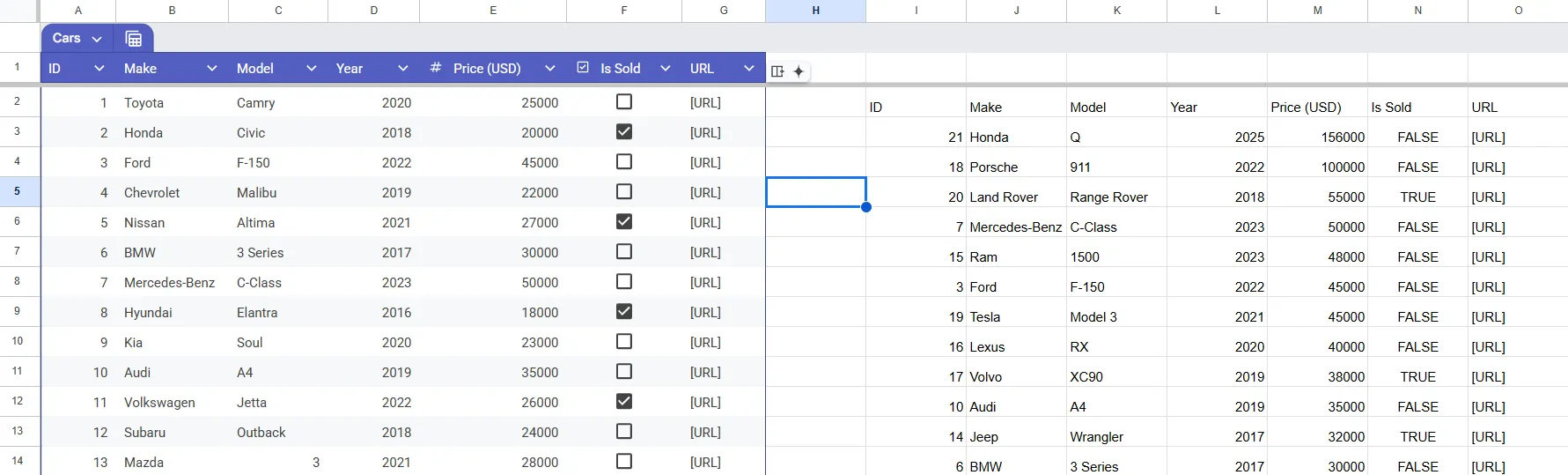Click the Porsche cell in column J
Viewport: 1568px width, 475px height.
click(1016, 167)
